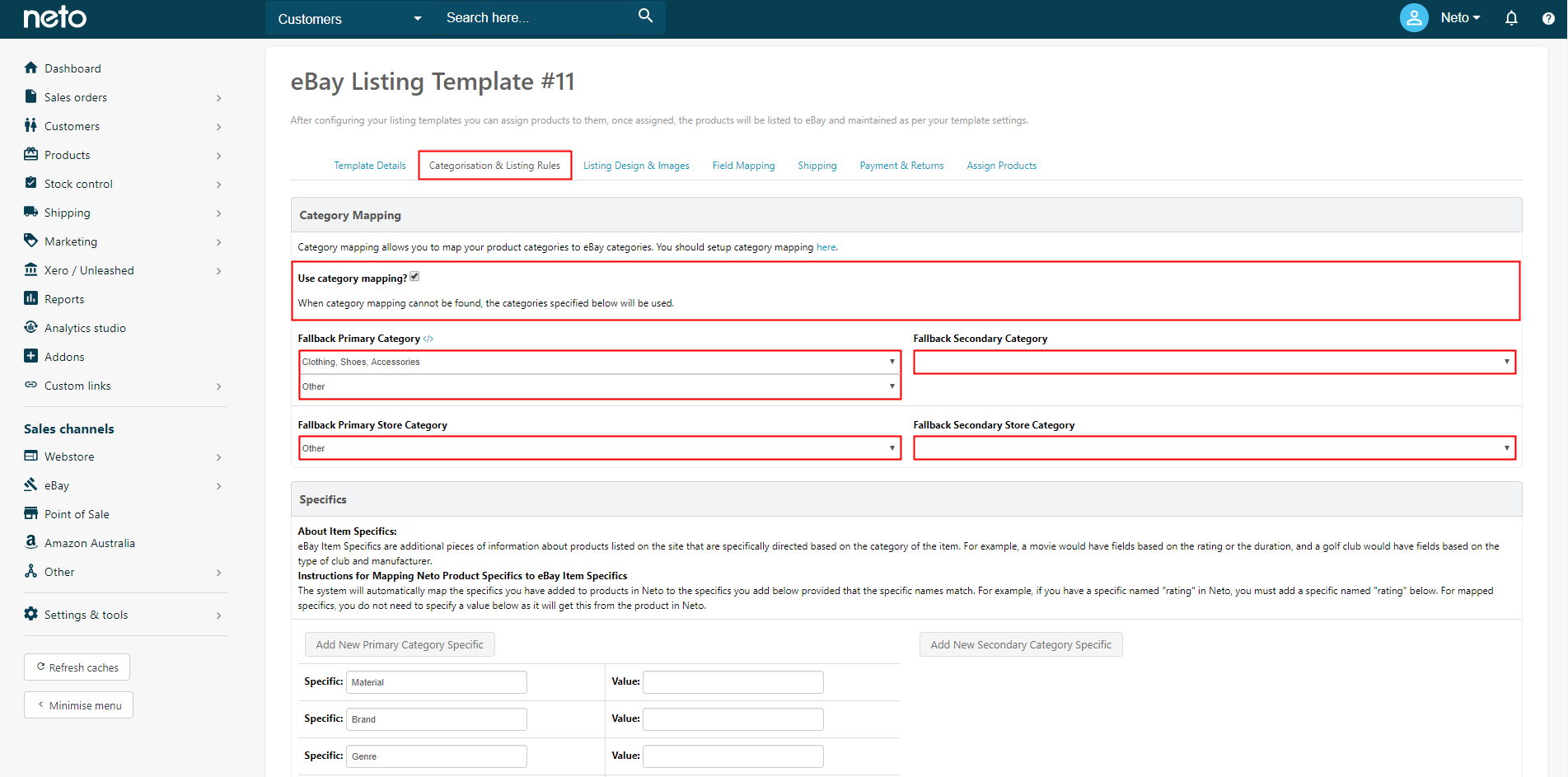Click the 'here' category mapping link
The image size is (1568, 777).
(x=826, y=247)
